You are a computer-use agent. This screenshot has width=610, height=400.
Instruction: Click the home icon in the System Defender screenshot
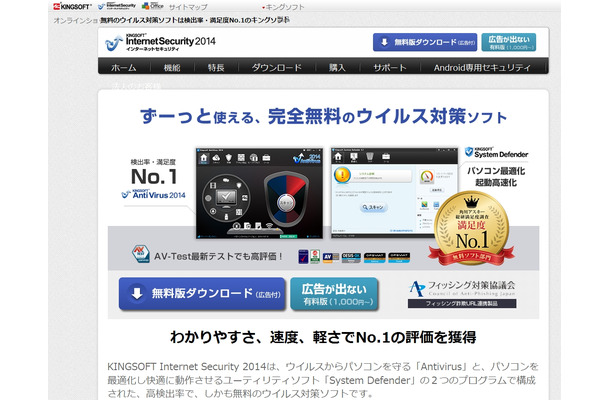[x=338, y=156]
